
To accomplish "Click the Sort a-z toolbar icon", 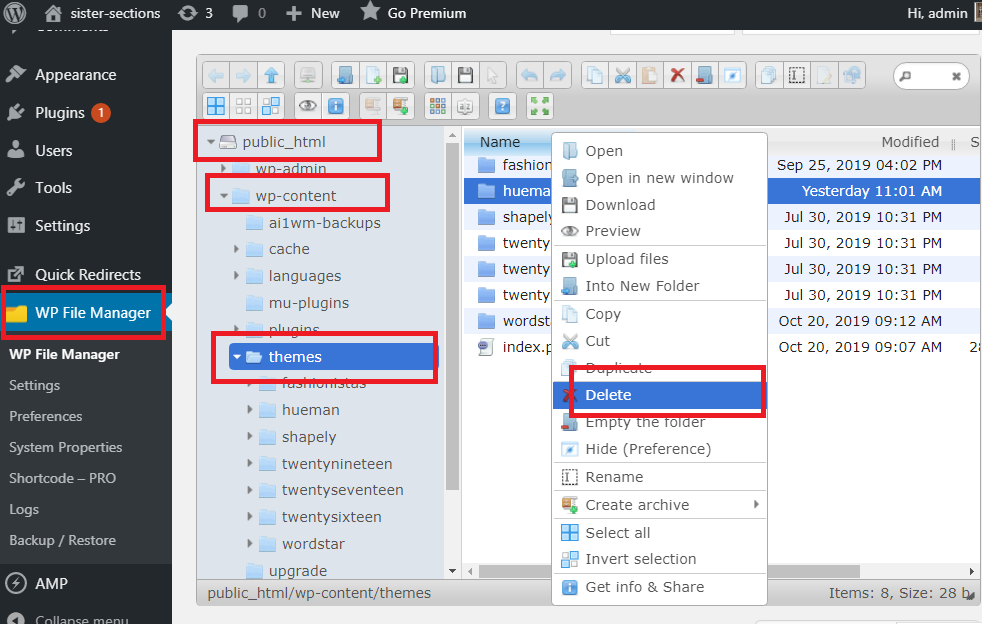I will pos(465,106).
